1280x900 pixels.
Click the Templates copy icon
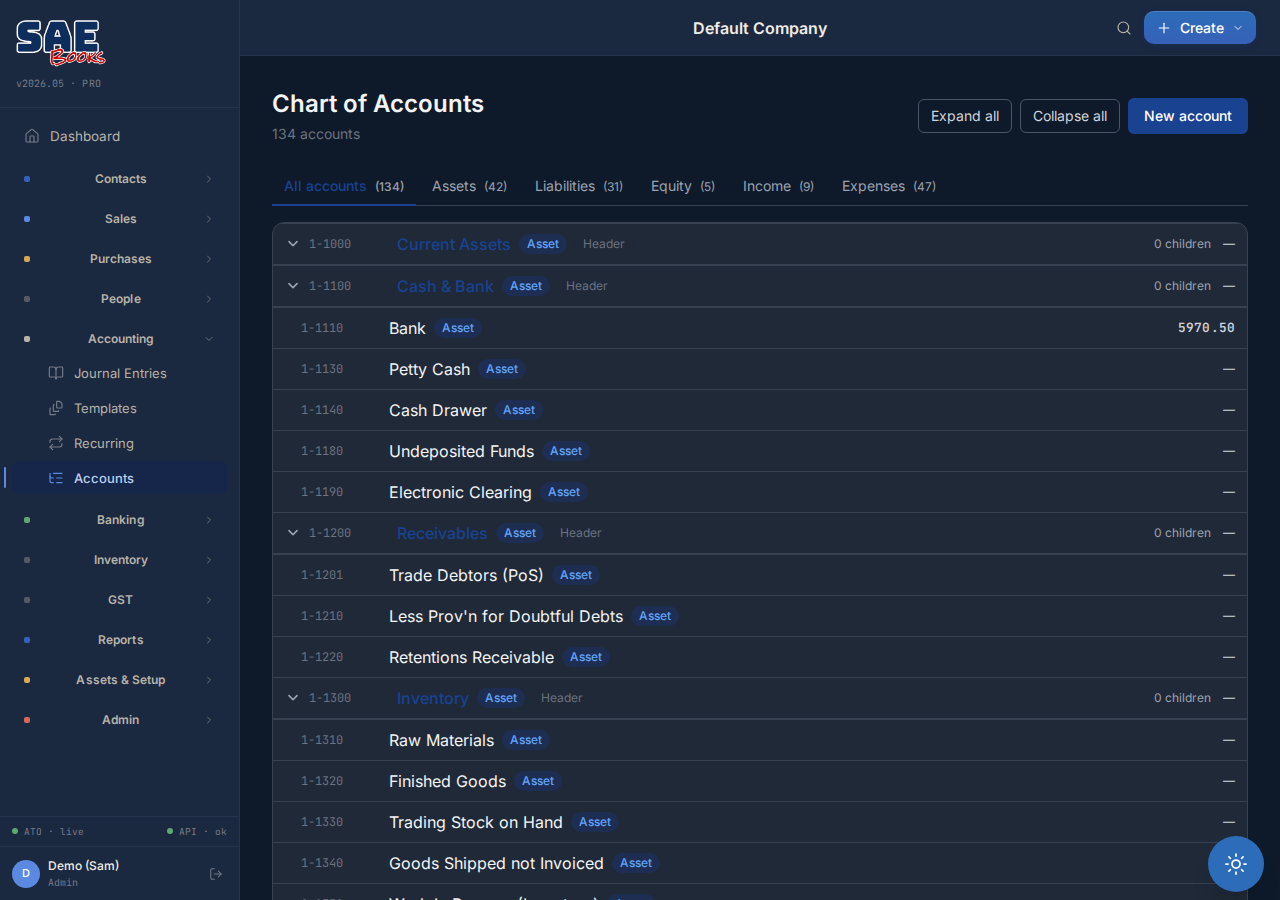pyautogui.click(x=56, y=408)
